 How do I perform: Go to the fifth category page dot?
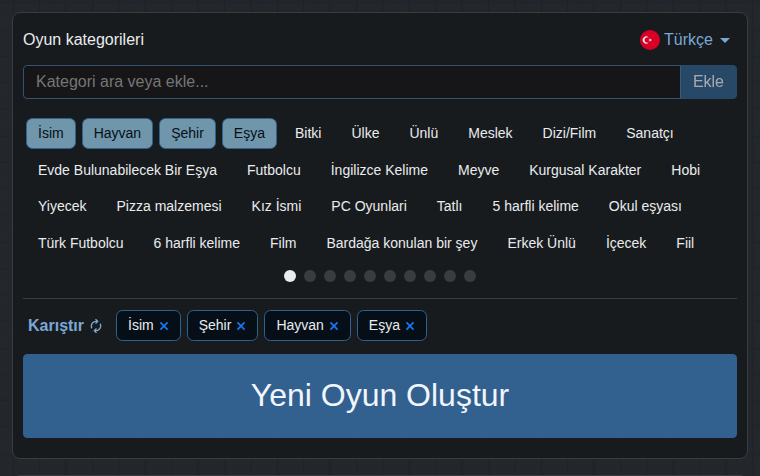pyautogui.click(x=370, y=276)
